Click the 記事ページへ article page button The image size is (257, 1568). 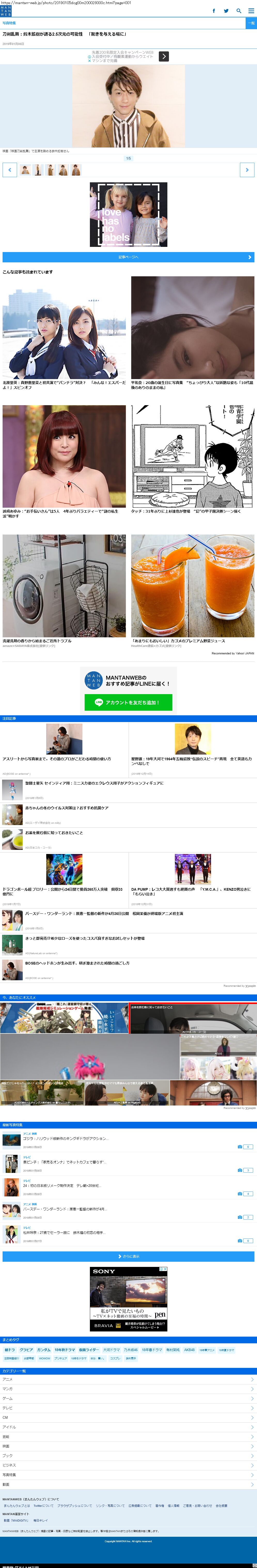click(129, 257)
